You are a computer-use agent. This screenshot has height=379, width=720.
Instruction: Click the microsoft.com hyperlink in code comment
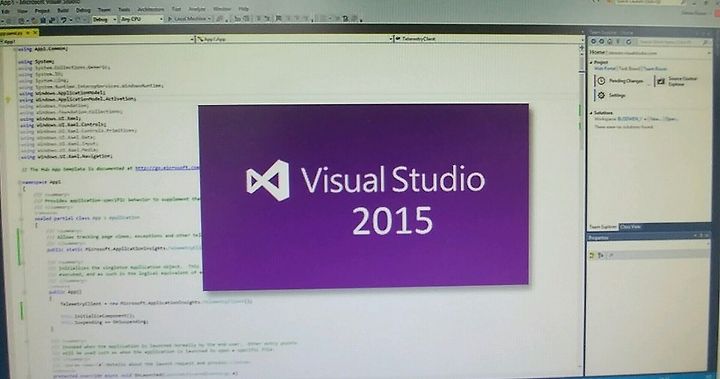click(167, 168)
